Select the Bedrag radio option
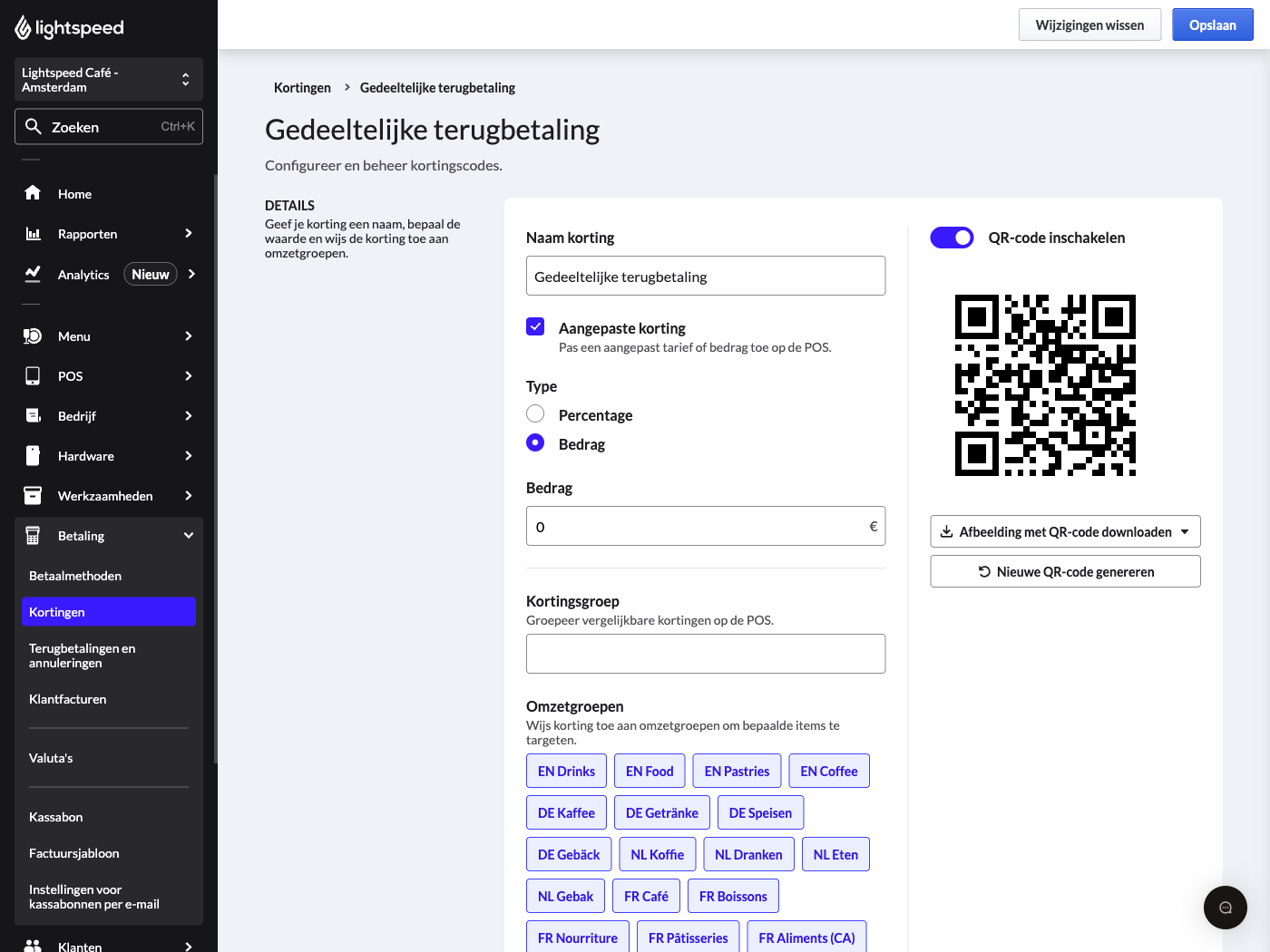This screenshot has width=1270, height=952. click(535, 442)
